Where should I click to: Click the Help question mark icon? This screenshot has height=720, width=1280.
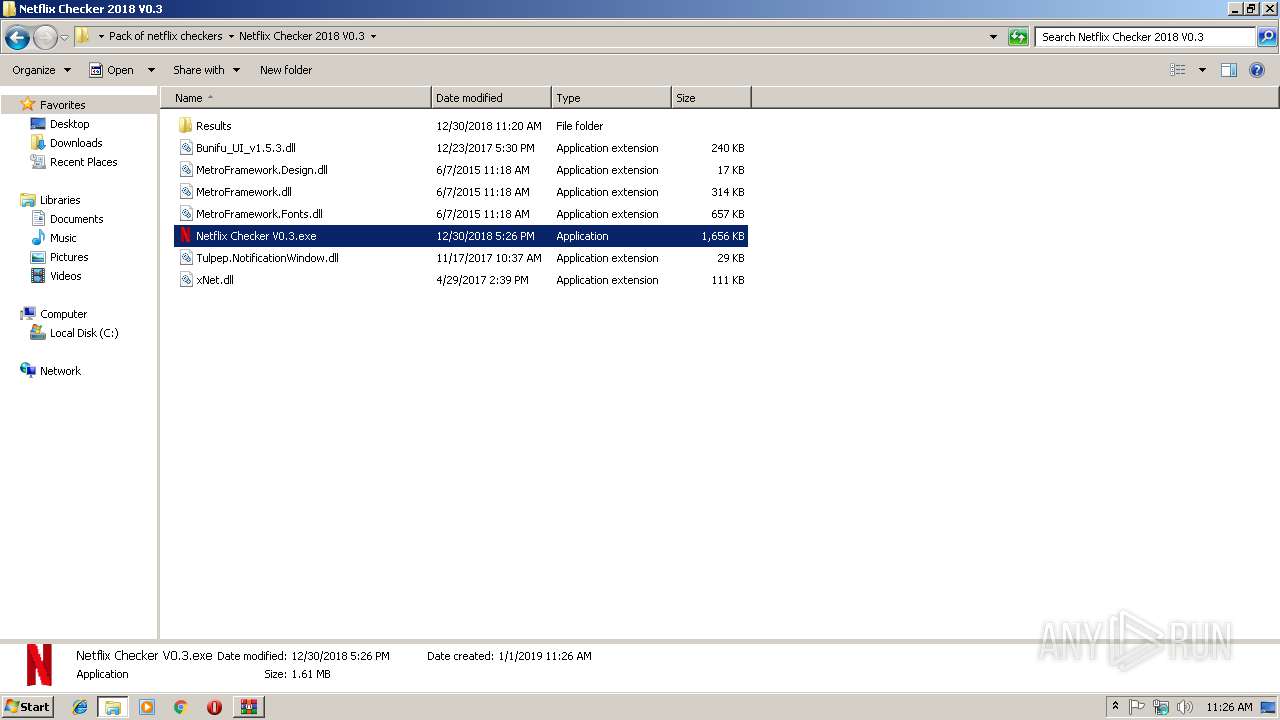point(1258,70)
